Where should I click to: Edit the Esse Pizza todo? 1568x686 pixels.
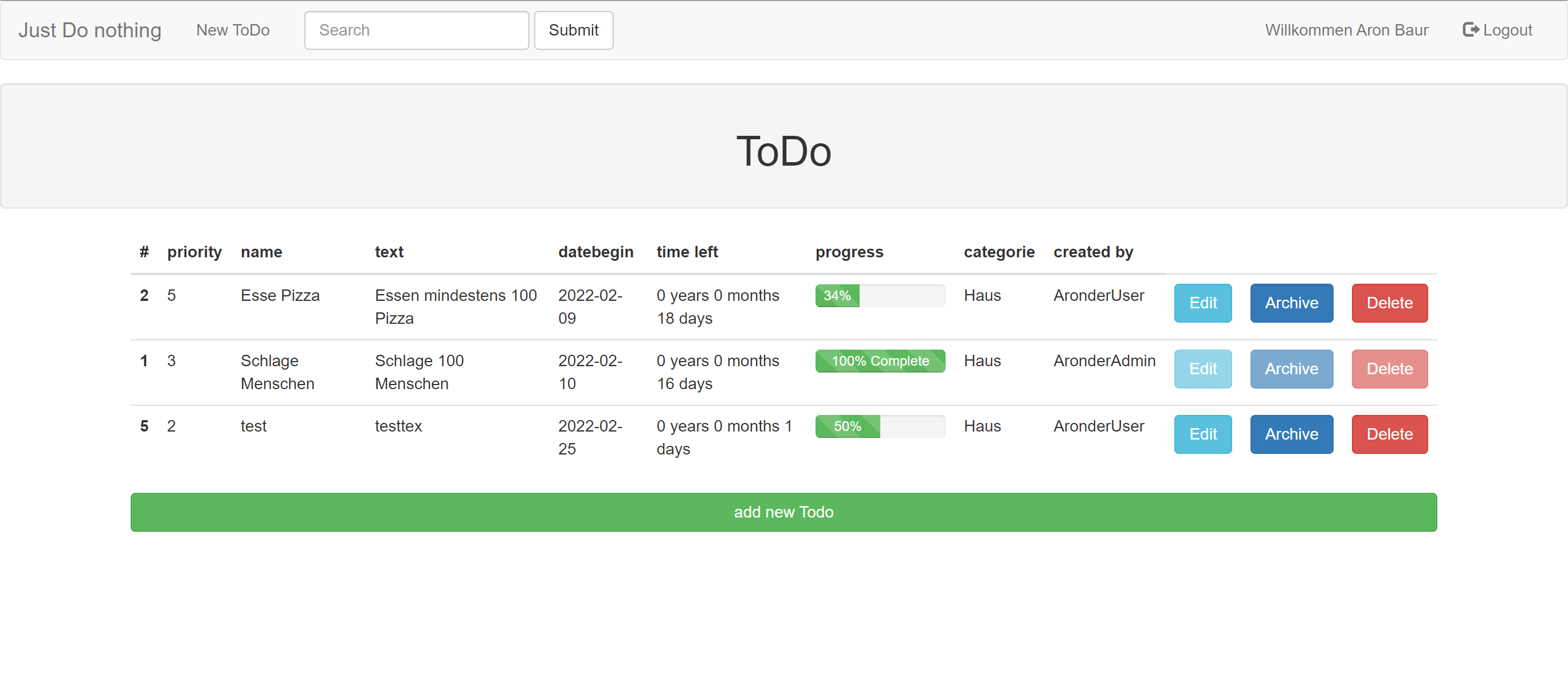(1202, 303)
